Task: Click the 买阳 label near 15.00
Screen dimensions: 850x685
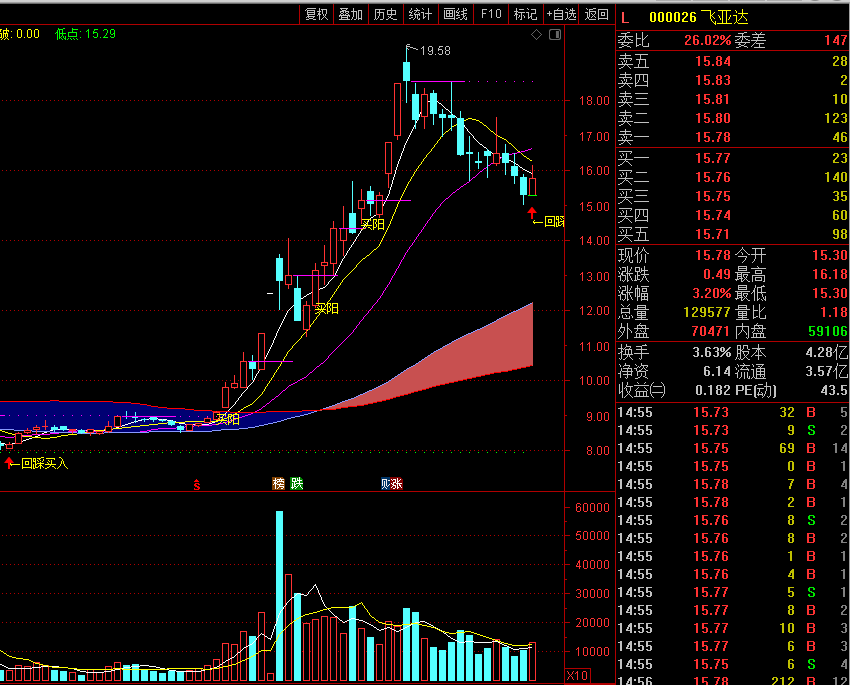Action: pos(372,224)
